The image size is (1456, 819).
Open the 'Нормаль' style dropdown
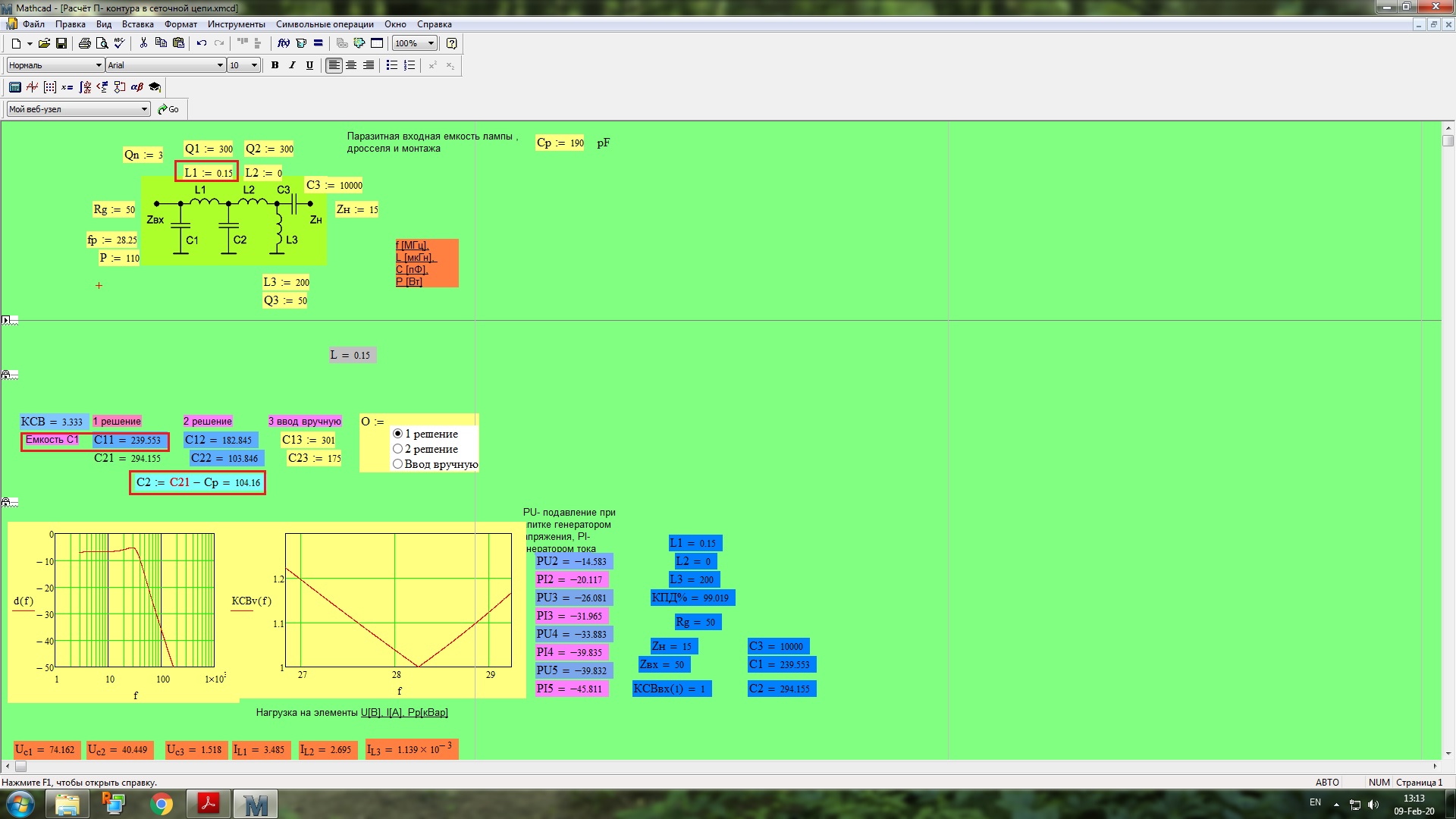[99, 65]
